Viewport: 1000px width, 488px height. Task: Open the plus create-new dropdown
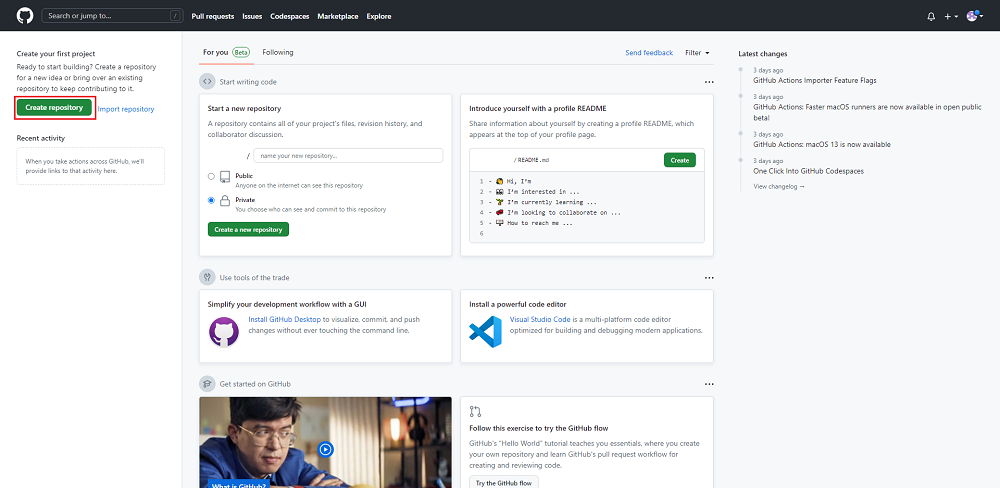[x=950, y=16]
